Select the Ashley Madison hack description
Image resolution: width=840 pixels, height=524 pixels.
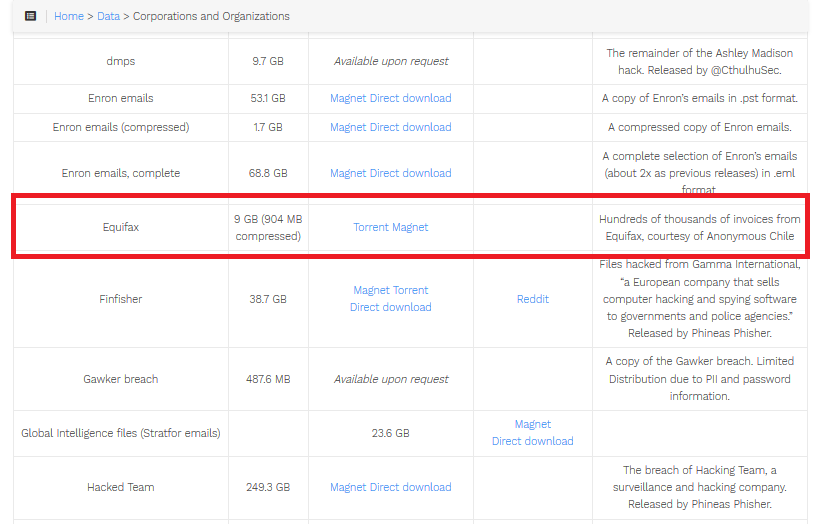click(700, 62)
